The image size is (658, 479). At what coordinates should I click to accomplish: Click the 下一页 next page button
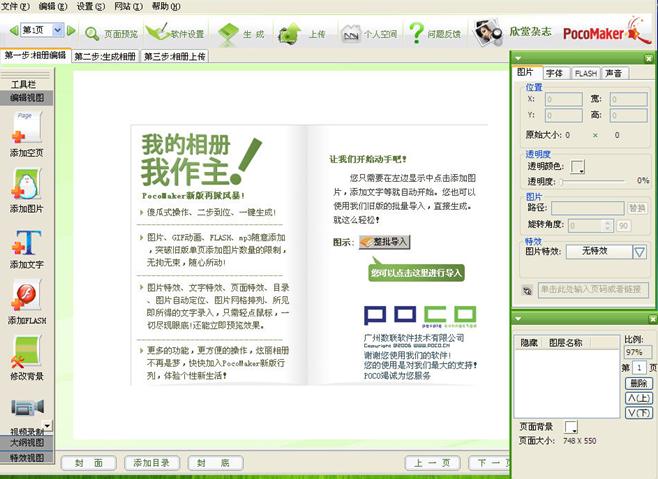[489, 463]
